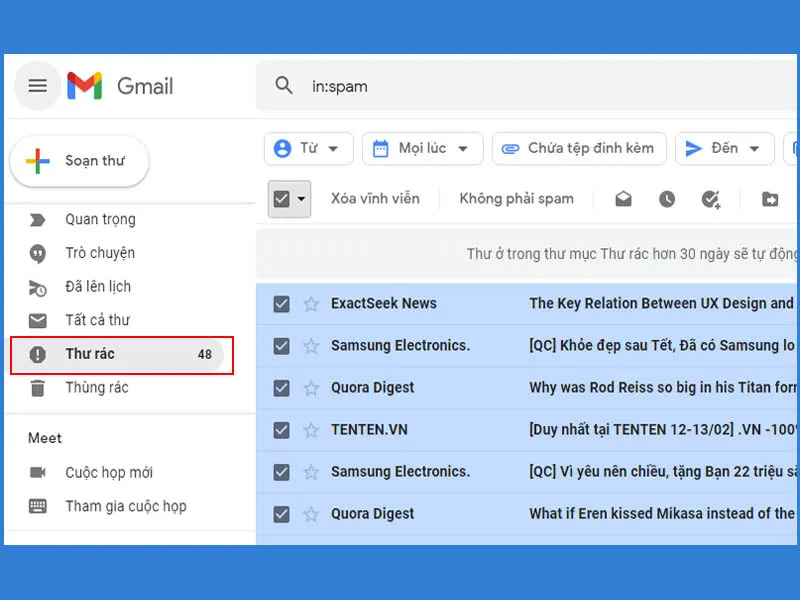Click the add to tasks icon
The width and height of the screenshot is (800, 600).
click(711, 199)
